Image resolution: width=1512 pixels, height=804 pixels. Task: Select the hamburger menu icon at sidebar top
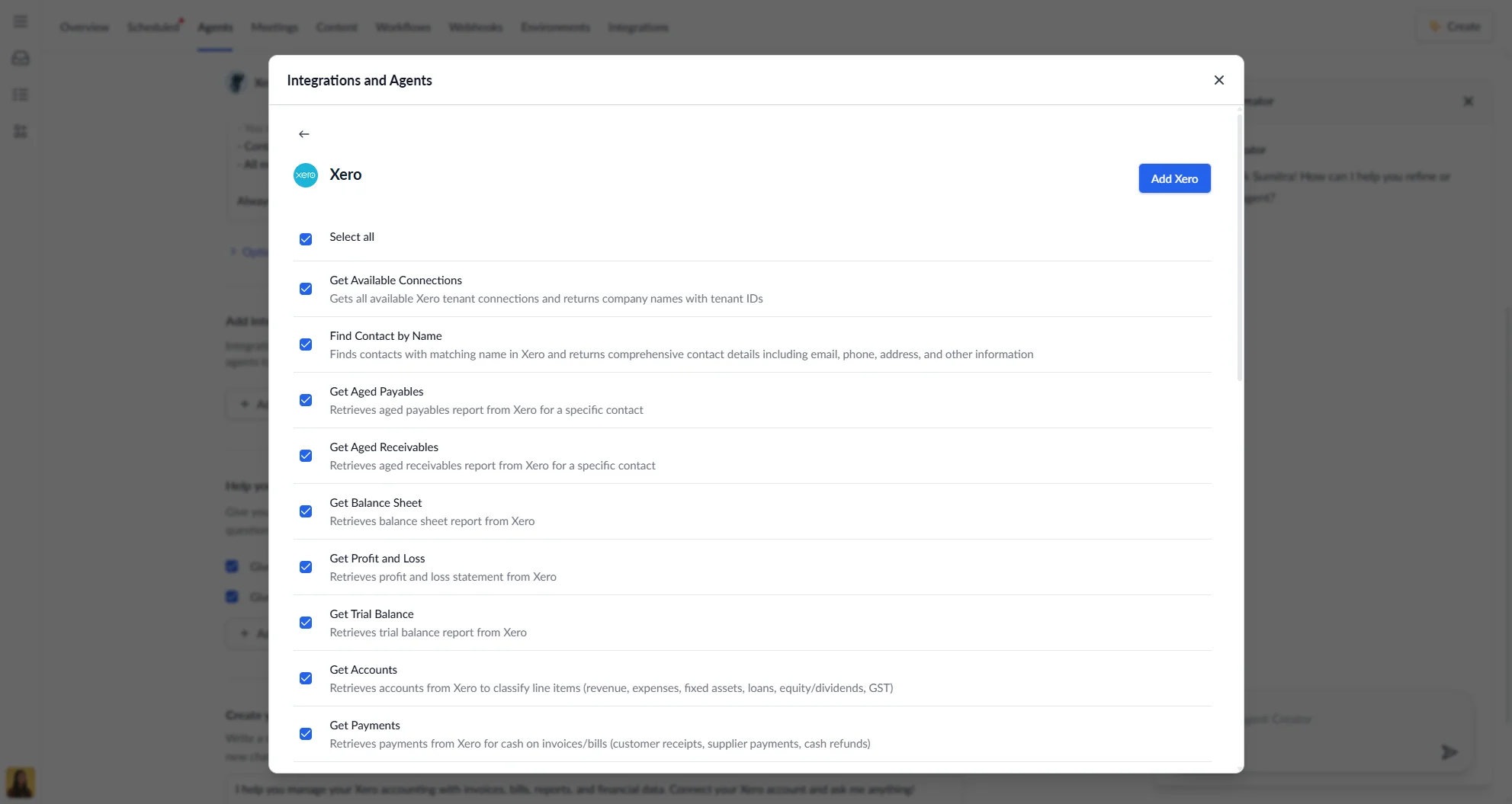pos(20,21)
